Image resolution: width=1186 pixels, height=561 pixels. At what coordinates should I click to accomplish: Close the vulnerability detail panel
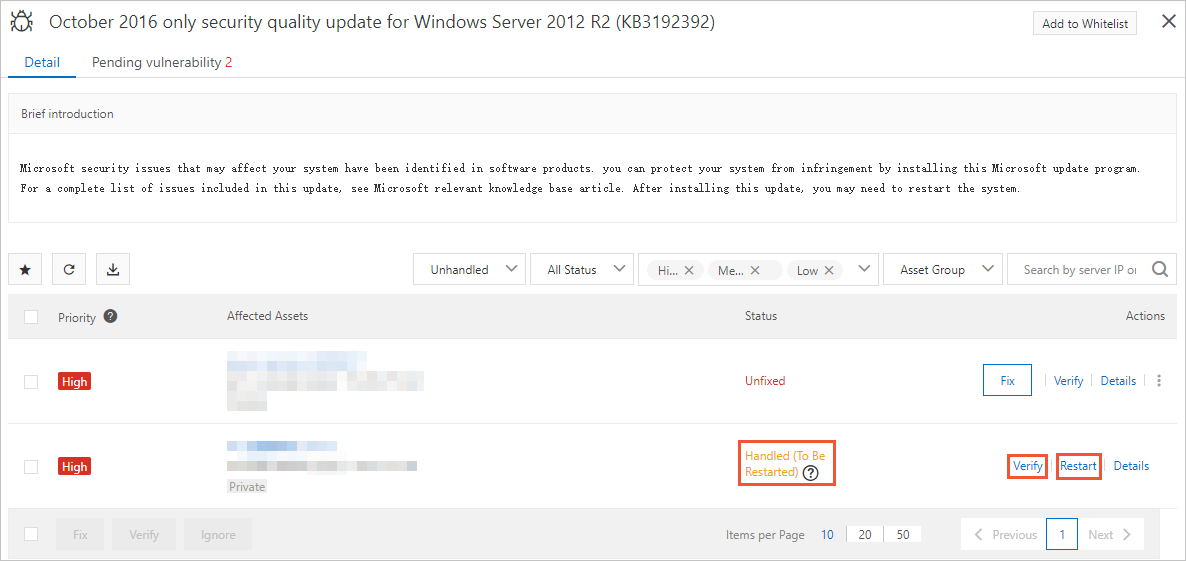pyautogui.click(x=1168, y=23)
